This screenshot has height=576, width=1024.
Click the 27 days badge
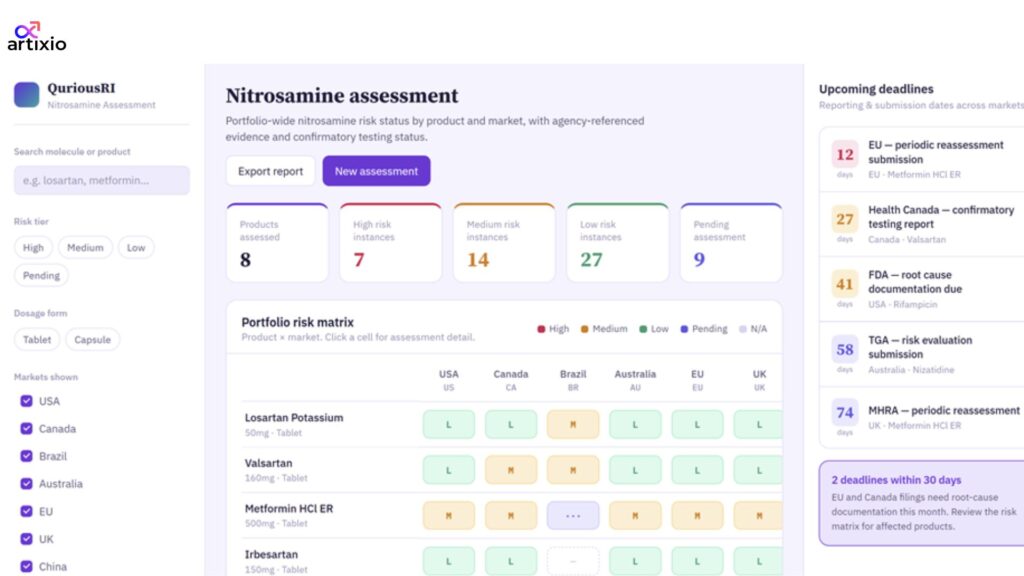tap(845, 219)
